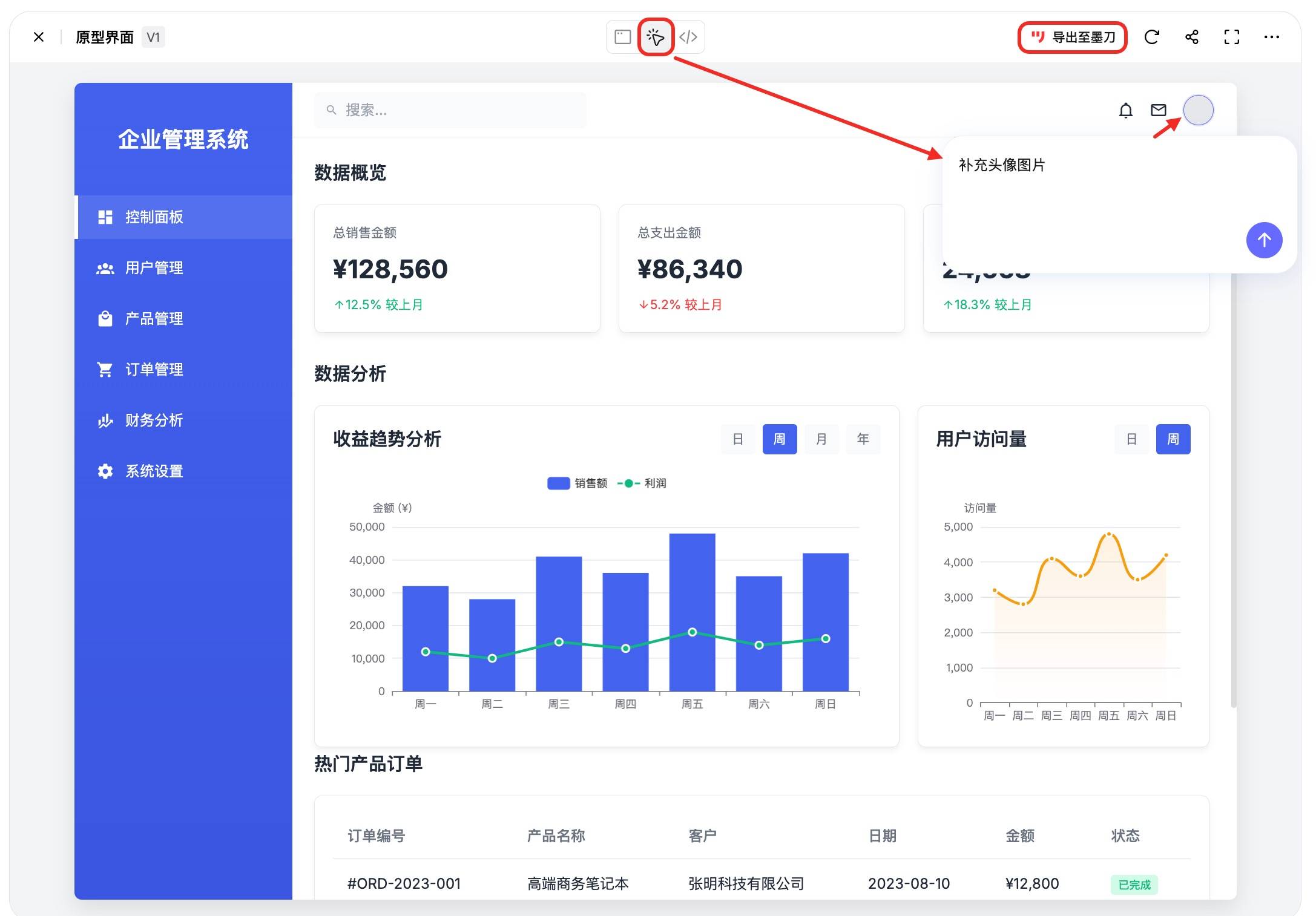Toggle the 销售额 legend item

tap(577, 483)
